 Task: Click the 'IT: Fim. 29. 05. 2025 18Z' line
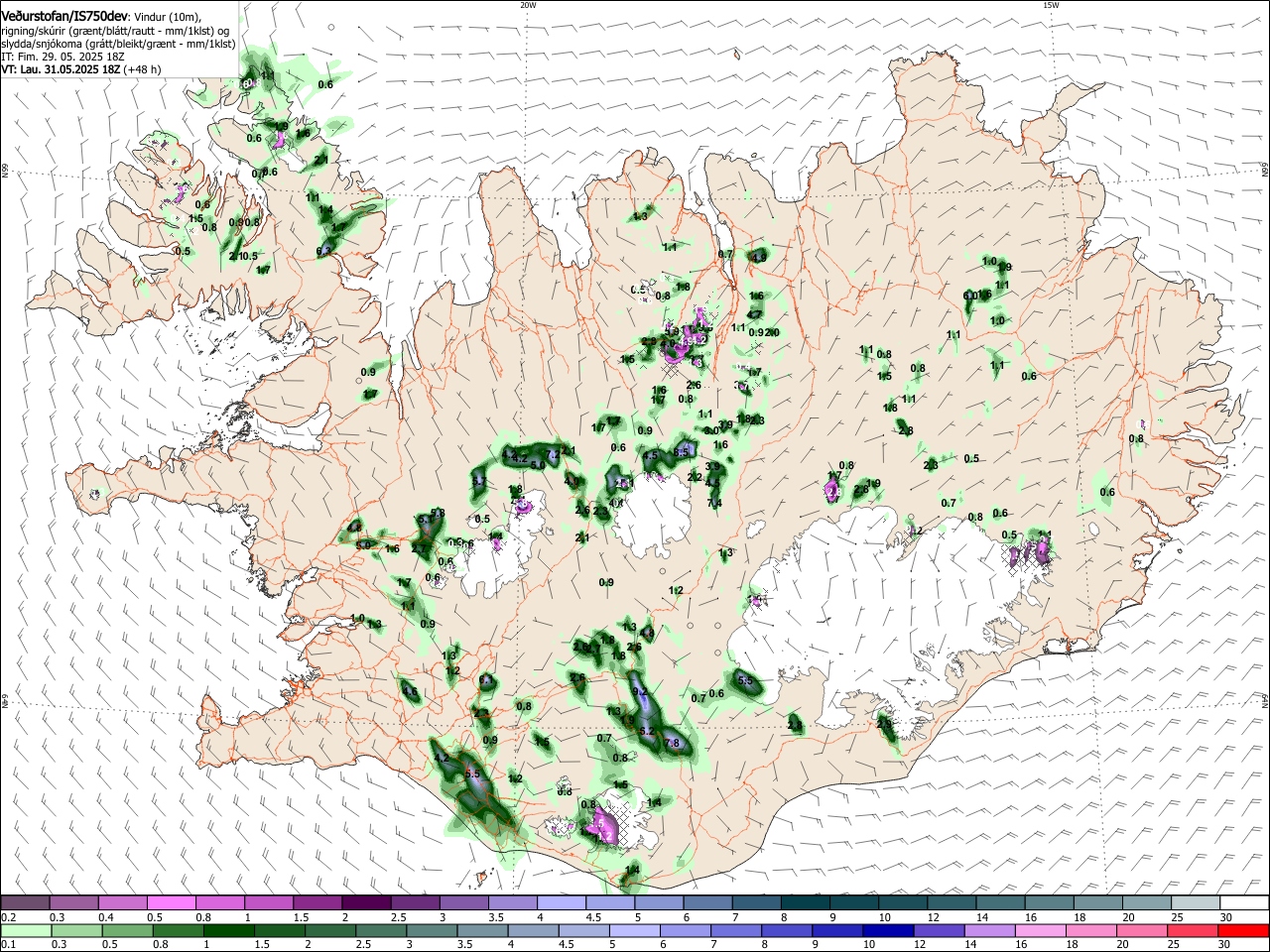pyautogui.click(x=62, y=58)
